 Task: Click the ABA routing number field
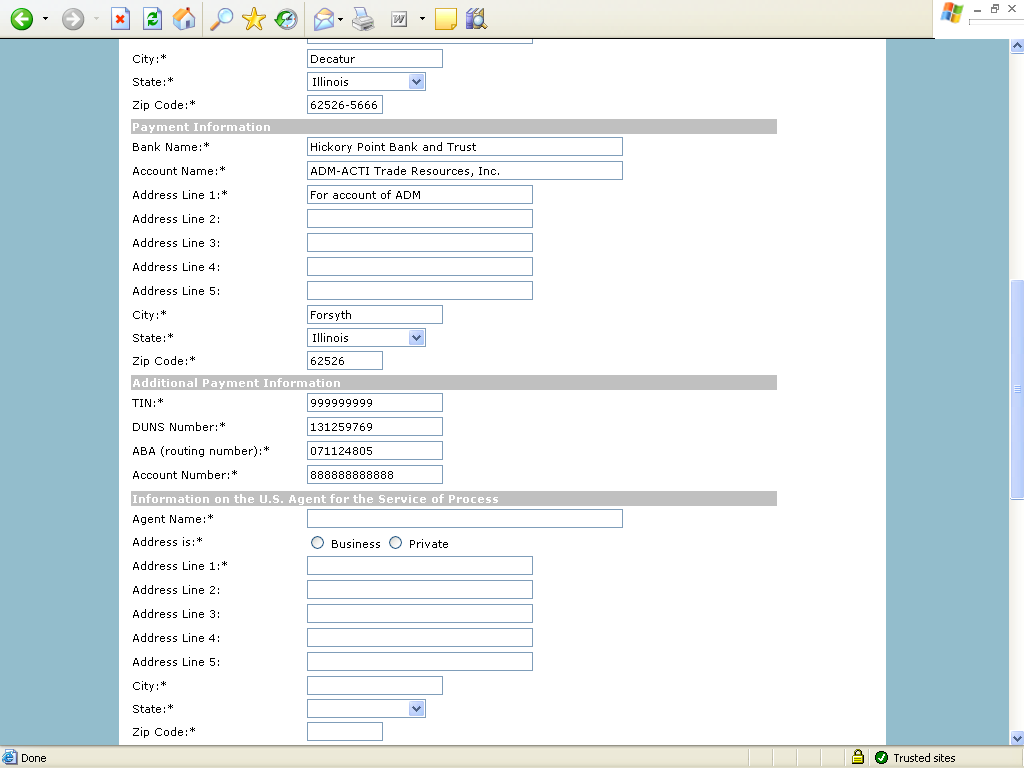coord(374,451)
